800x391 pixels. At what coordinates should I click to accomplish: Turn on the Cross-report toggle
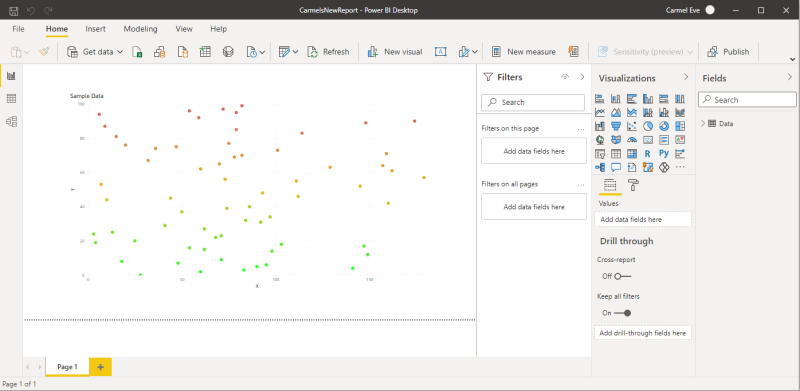pyautogui.click(x=622, y=276)
